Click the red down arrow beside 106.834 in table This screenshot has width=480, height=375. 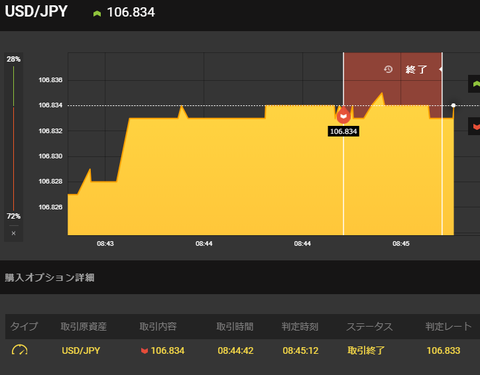pyautogui.click(x=144, y=351)
